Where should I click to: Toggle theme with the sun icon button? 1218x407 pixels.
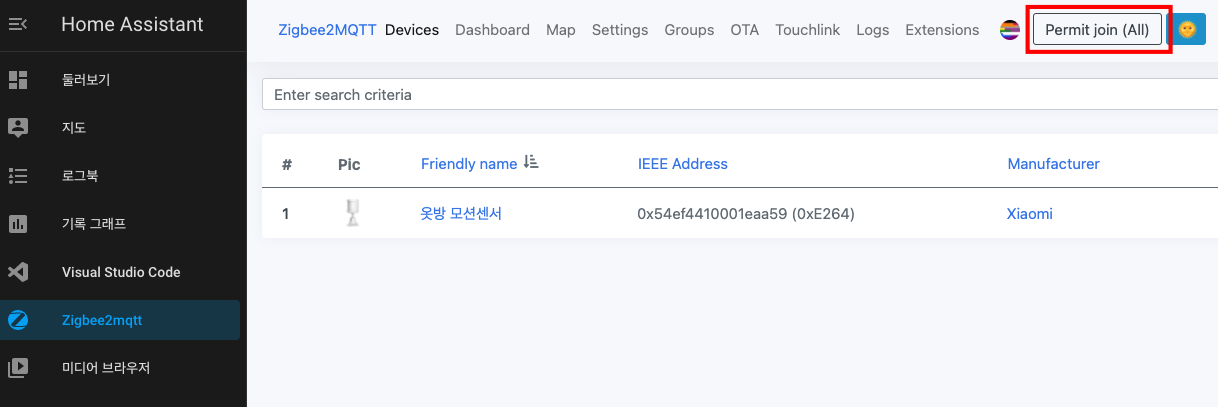[1187, 30]
